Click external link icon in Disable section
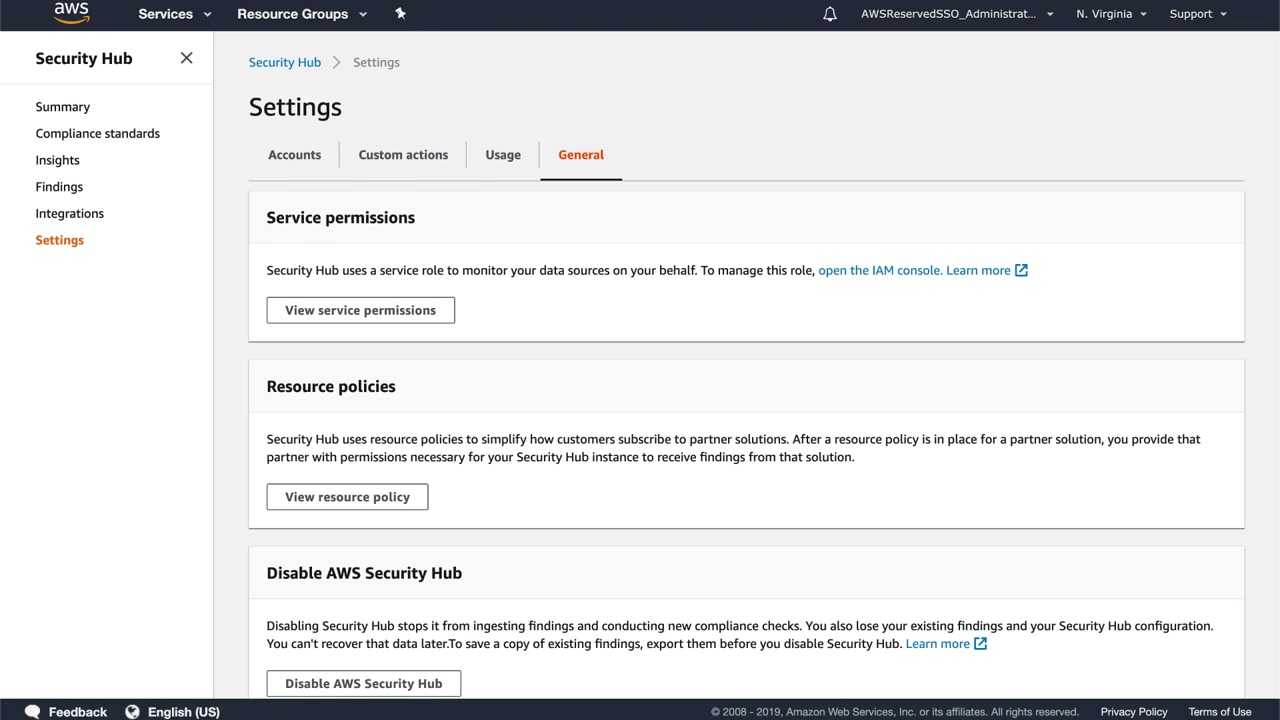This screenshot has width=1280, height=720. click(980, 644)
